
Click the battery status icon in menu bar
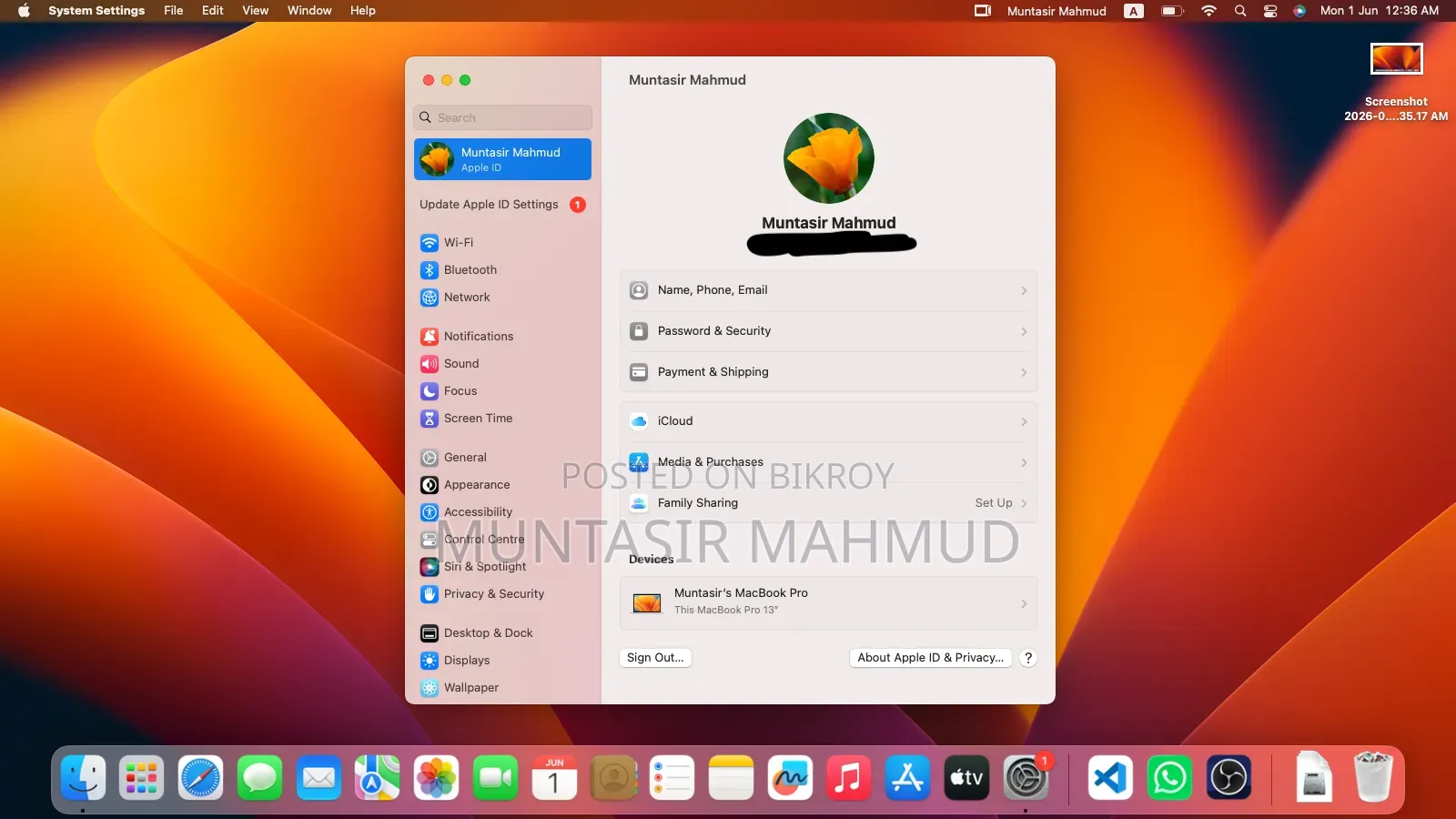[x=1172, y=11]
